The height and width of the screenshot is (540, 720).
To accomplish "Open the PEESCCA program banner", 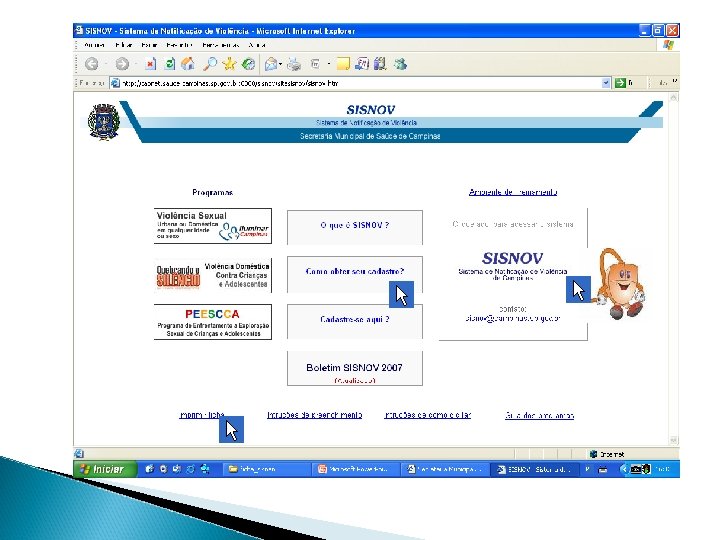I will 213,322.
